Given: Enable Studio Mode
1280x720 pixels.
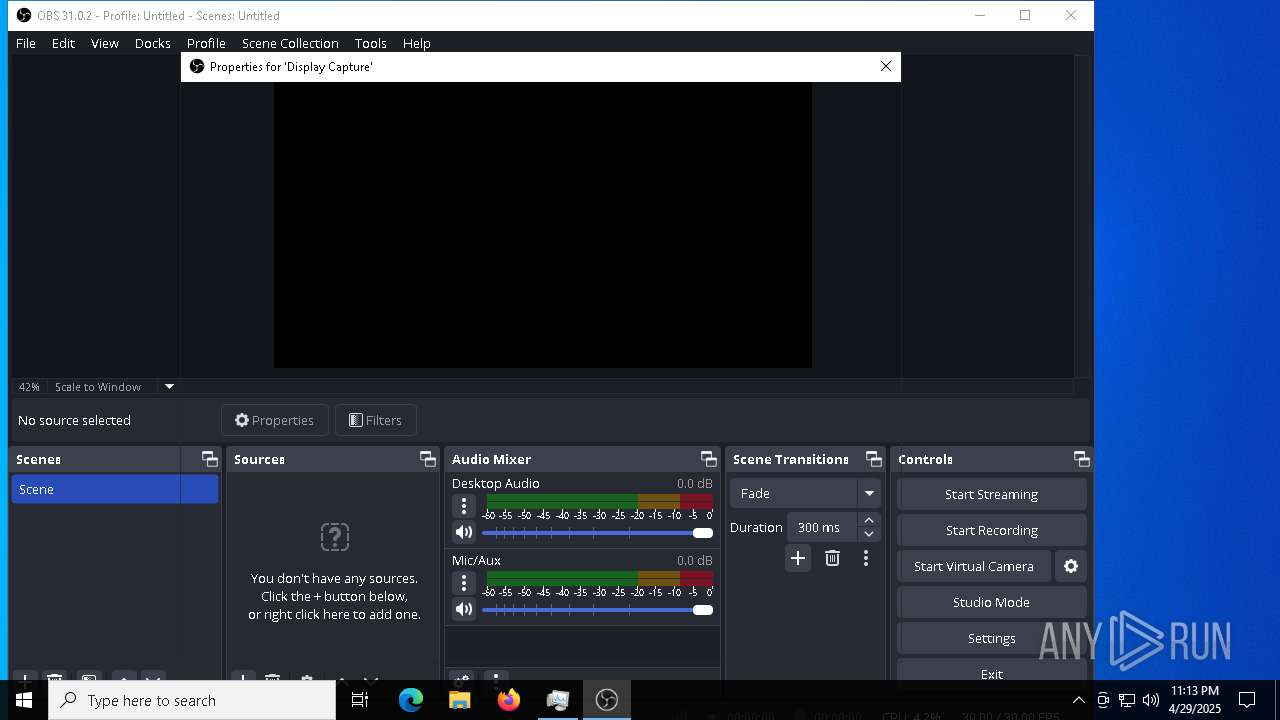Looking at the screenshot, I should pos(991,602).
